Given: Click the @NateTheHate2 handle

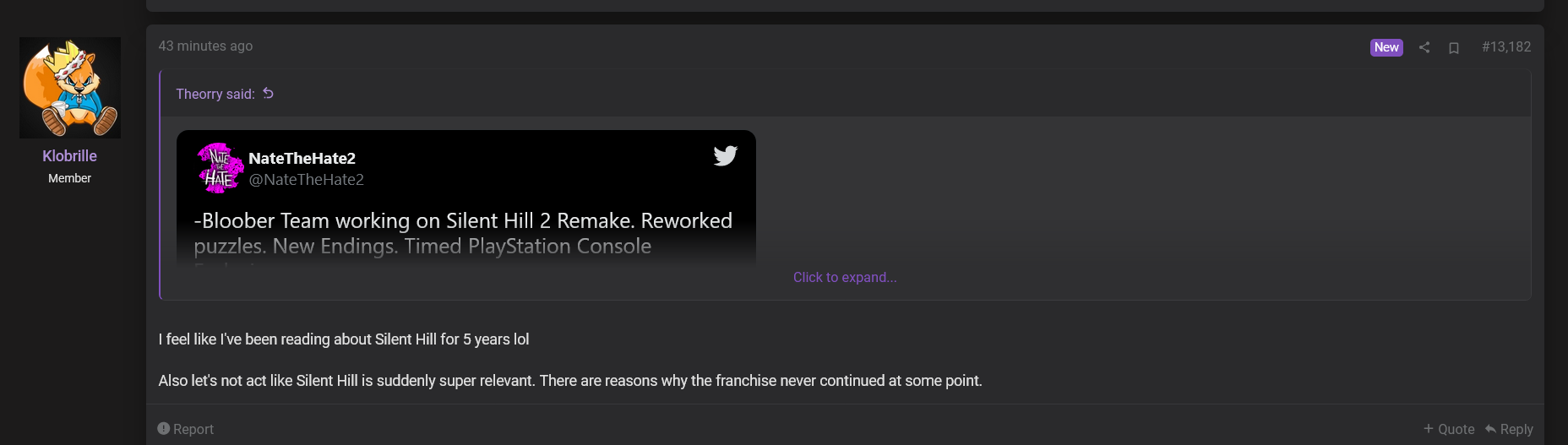Looking at the screenshot, I should pos(306,179).
